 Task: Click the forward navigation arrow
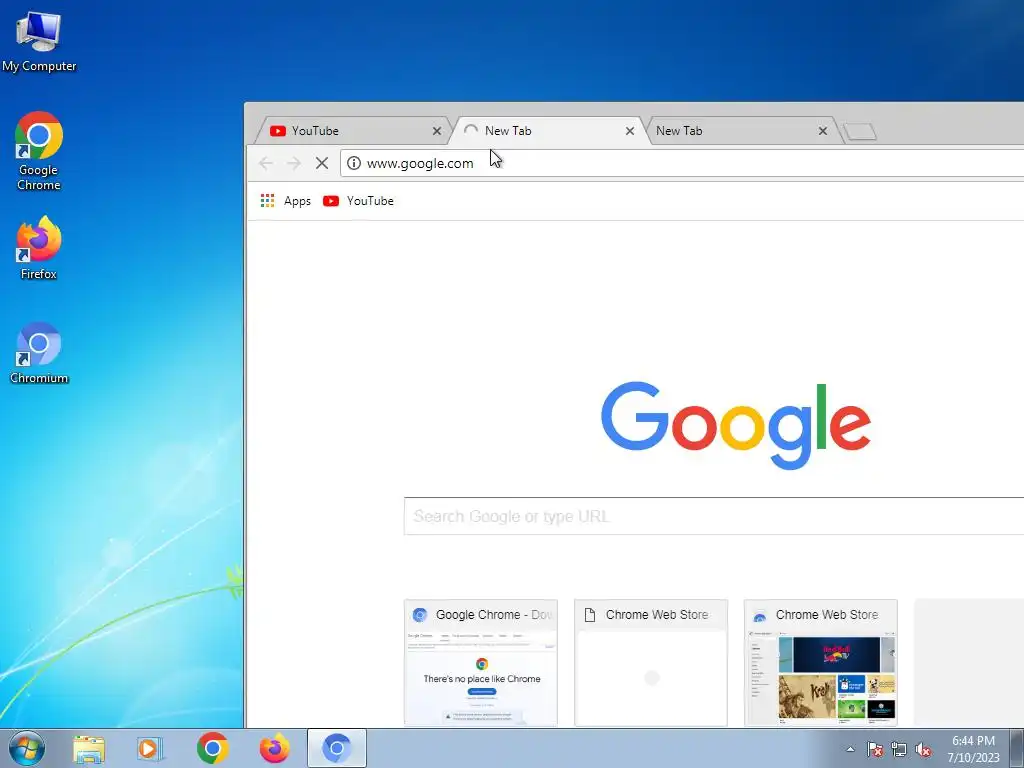[294, 163]
